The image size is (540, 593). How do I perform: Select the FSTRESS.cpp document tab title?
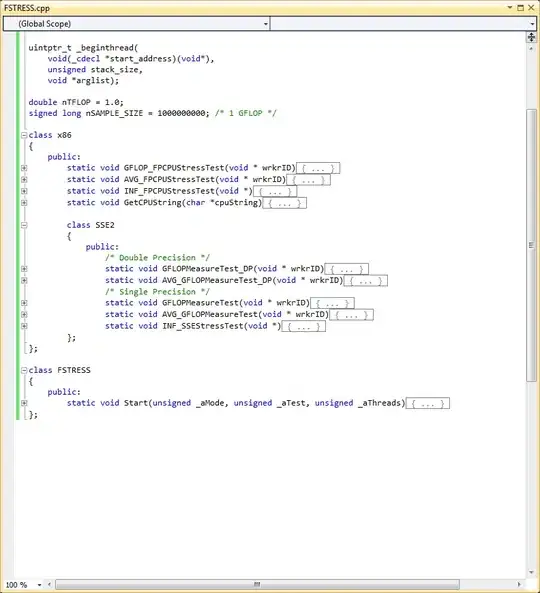tap(27, 8)
